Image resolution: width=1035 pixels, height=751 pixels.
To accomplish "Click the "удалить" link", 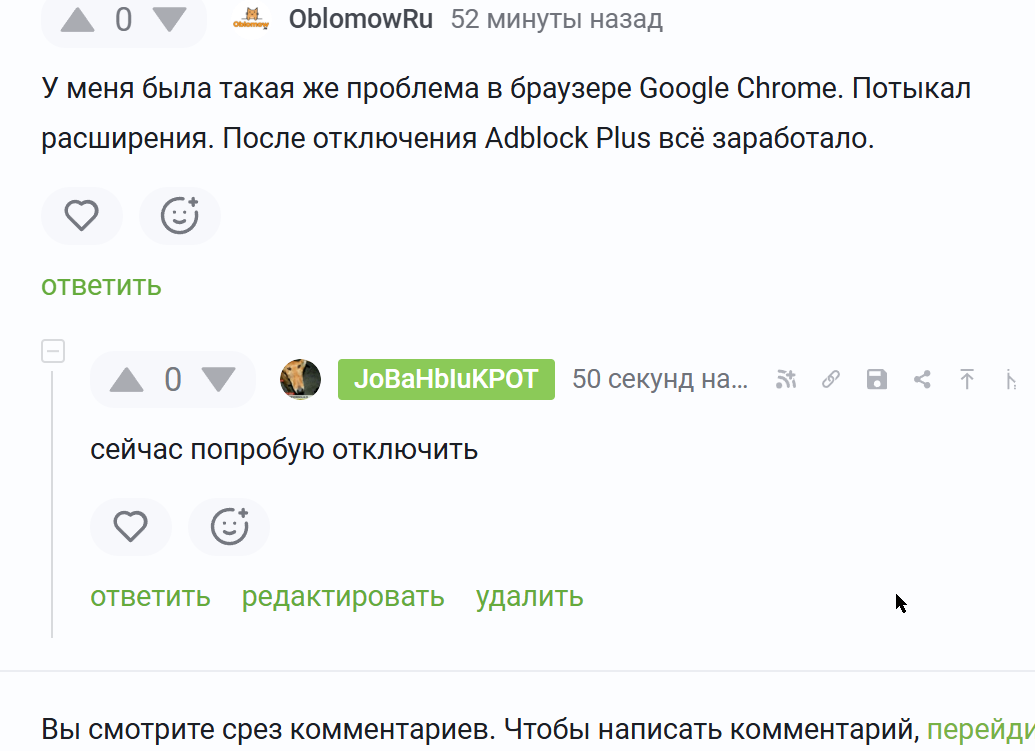I will [x=529, y=597].
